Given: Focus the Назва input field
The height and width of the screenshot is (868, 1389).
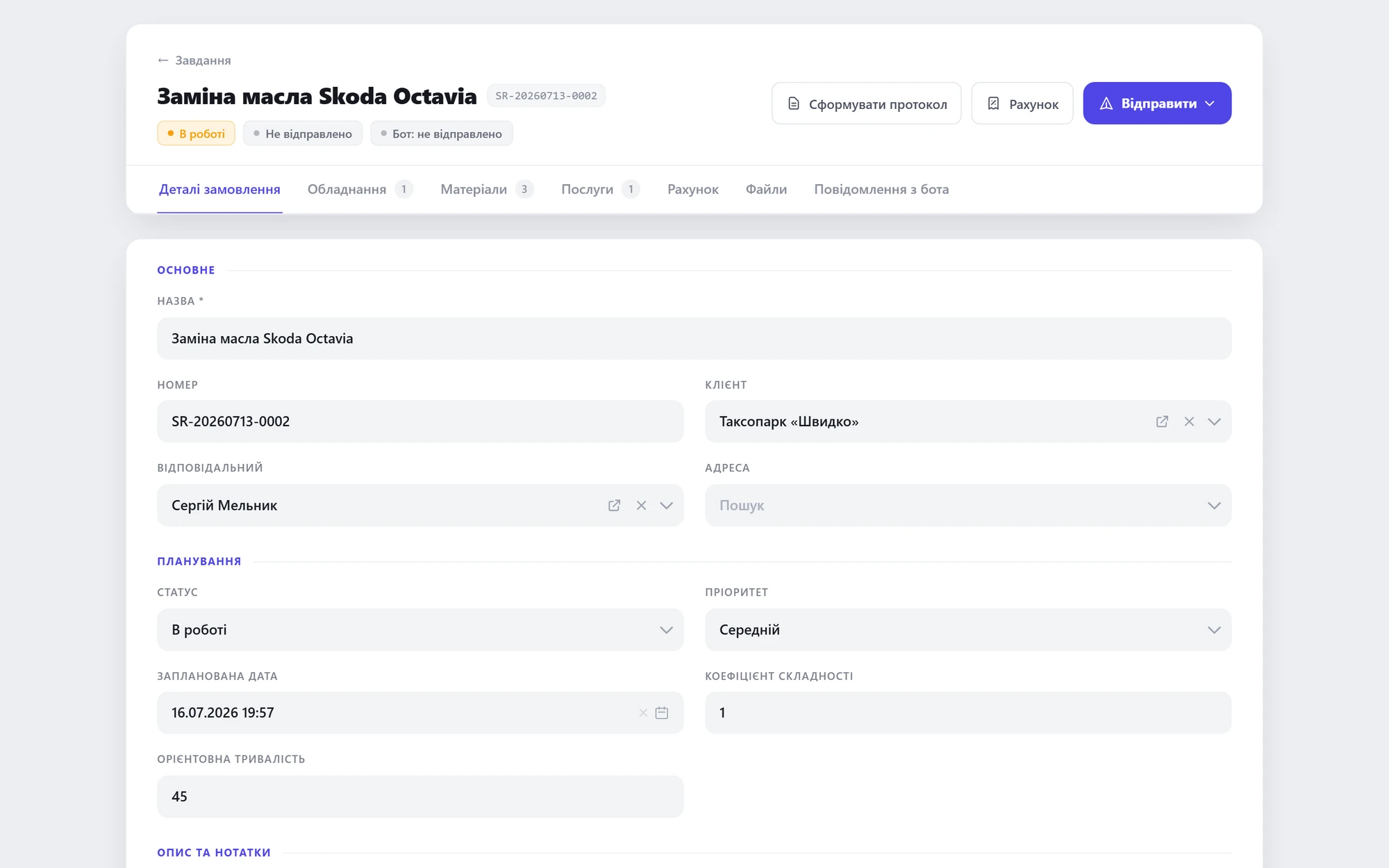Looking at the screenshot, I should pos(694,339).
